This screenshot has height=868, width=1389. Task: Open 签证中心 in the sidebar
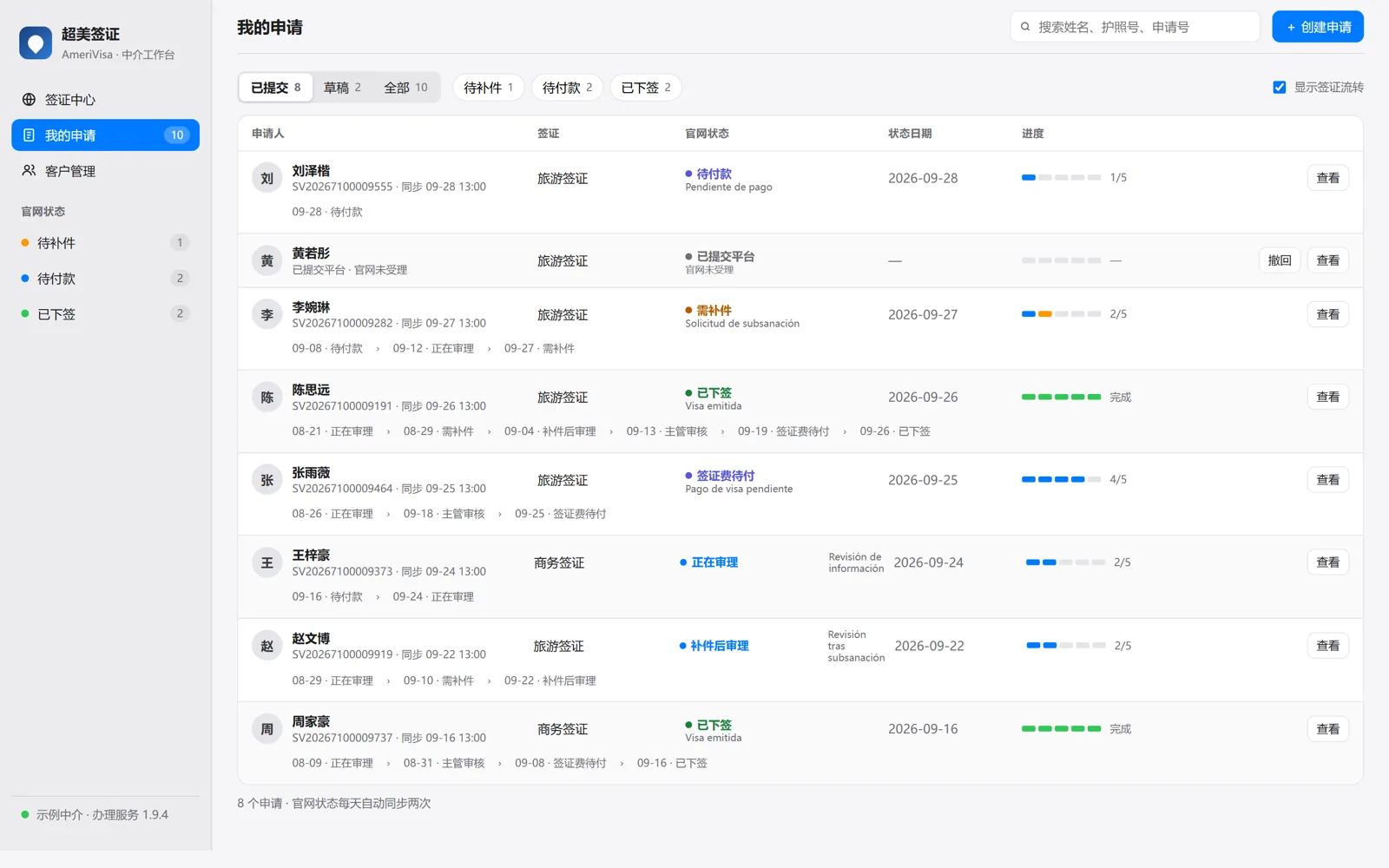(105, 100)
